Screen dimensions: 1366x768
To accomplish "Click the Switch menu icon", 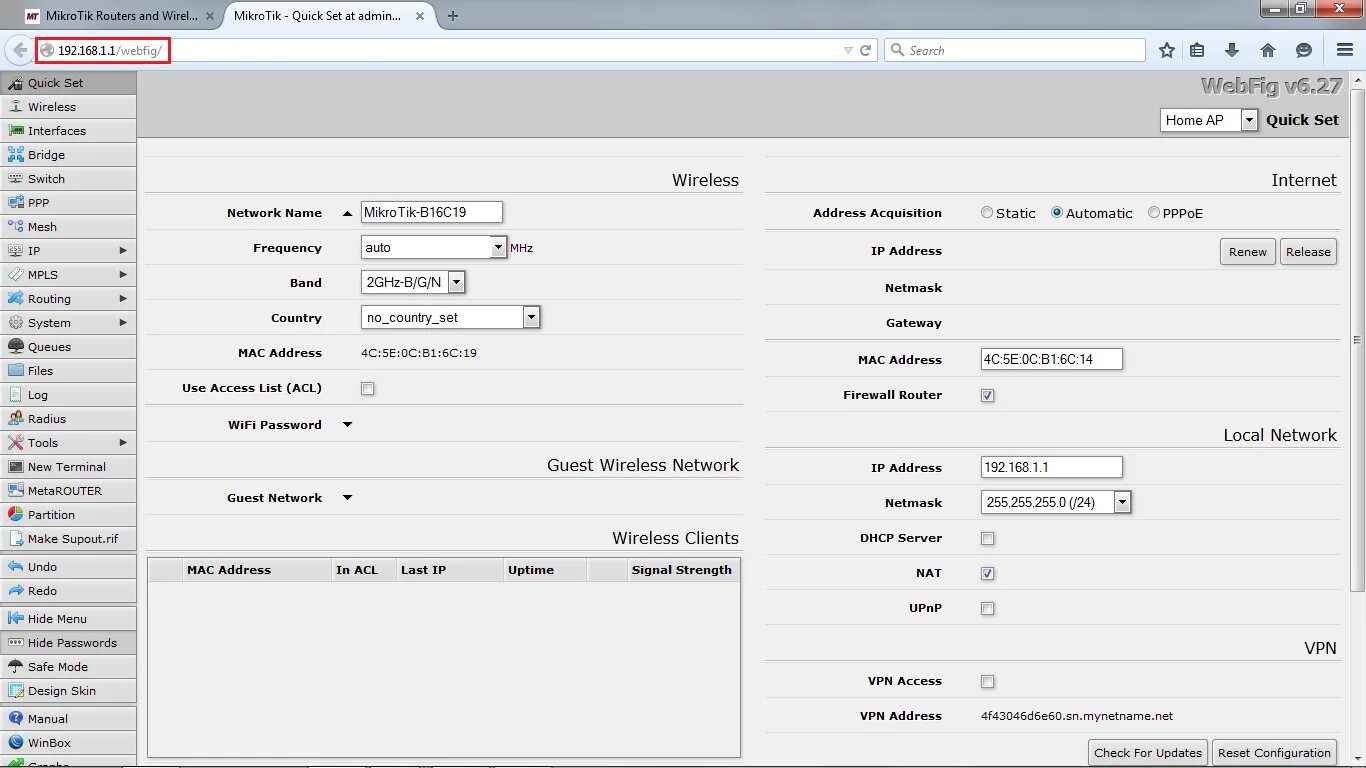I will click(15, 179).
